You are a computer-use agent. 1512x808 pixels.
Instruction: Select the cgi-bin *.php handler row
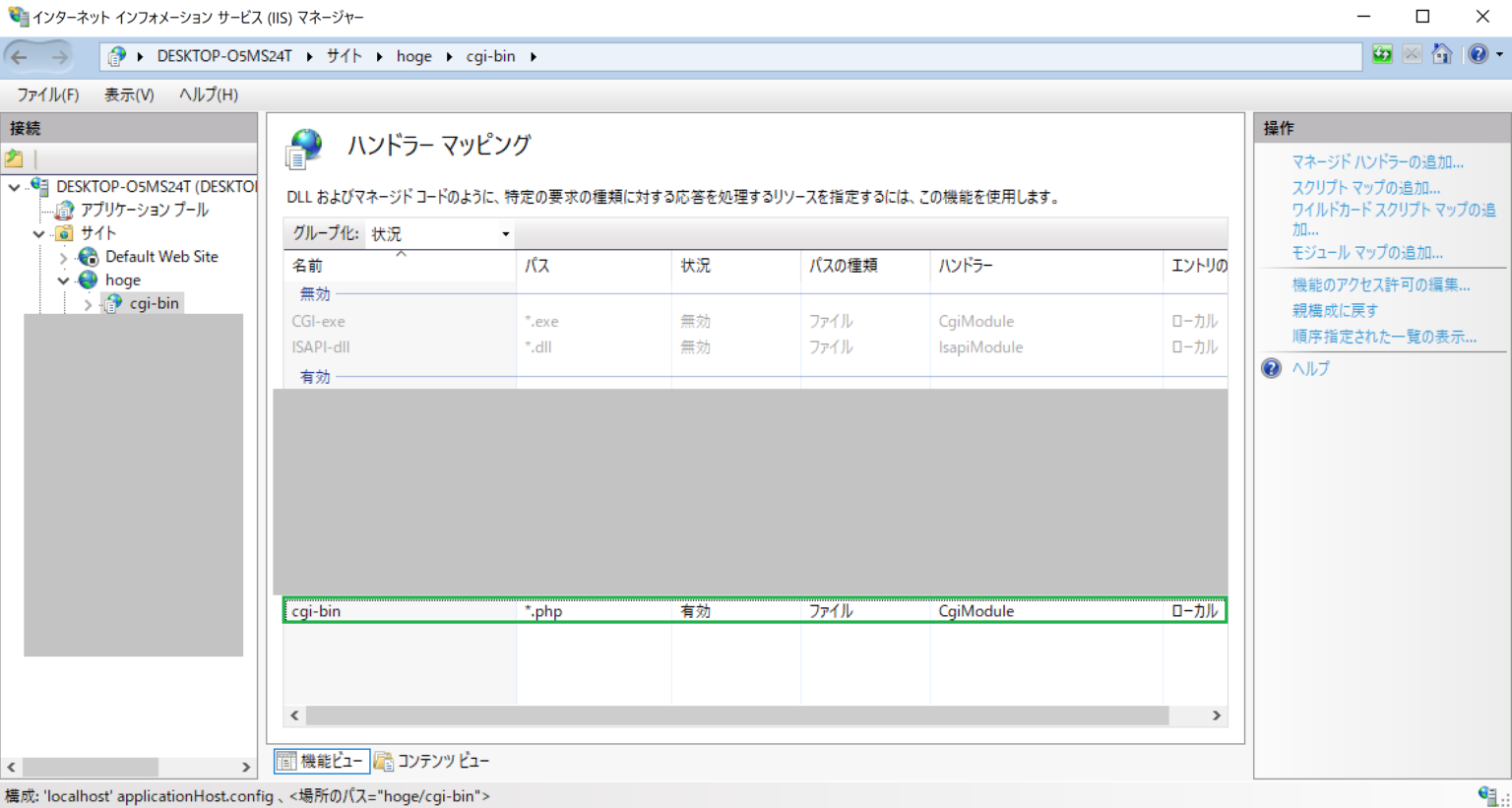coord(591,610)
